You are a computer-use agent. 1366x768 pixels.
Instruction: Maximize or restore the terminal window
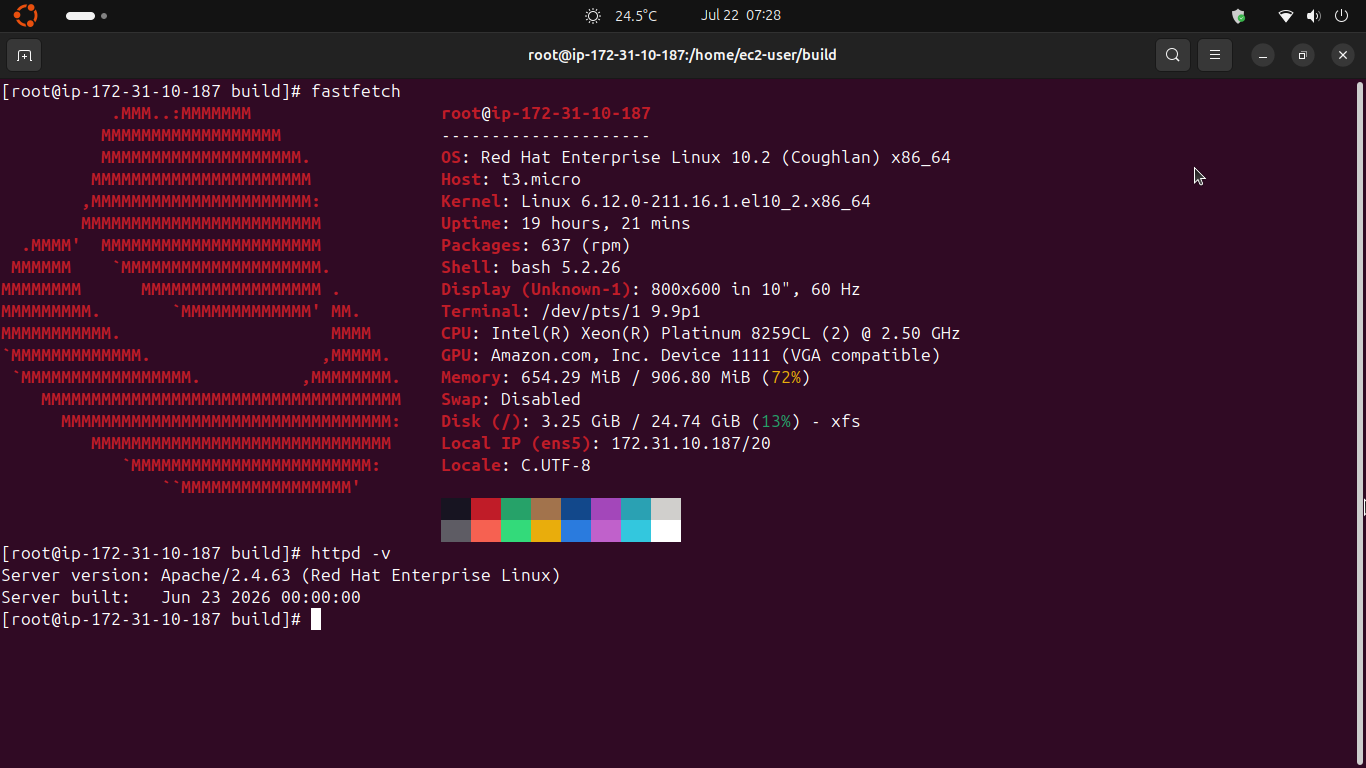[x=1303, y=55]
